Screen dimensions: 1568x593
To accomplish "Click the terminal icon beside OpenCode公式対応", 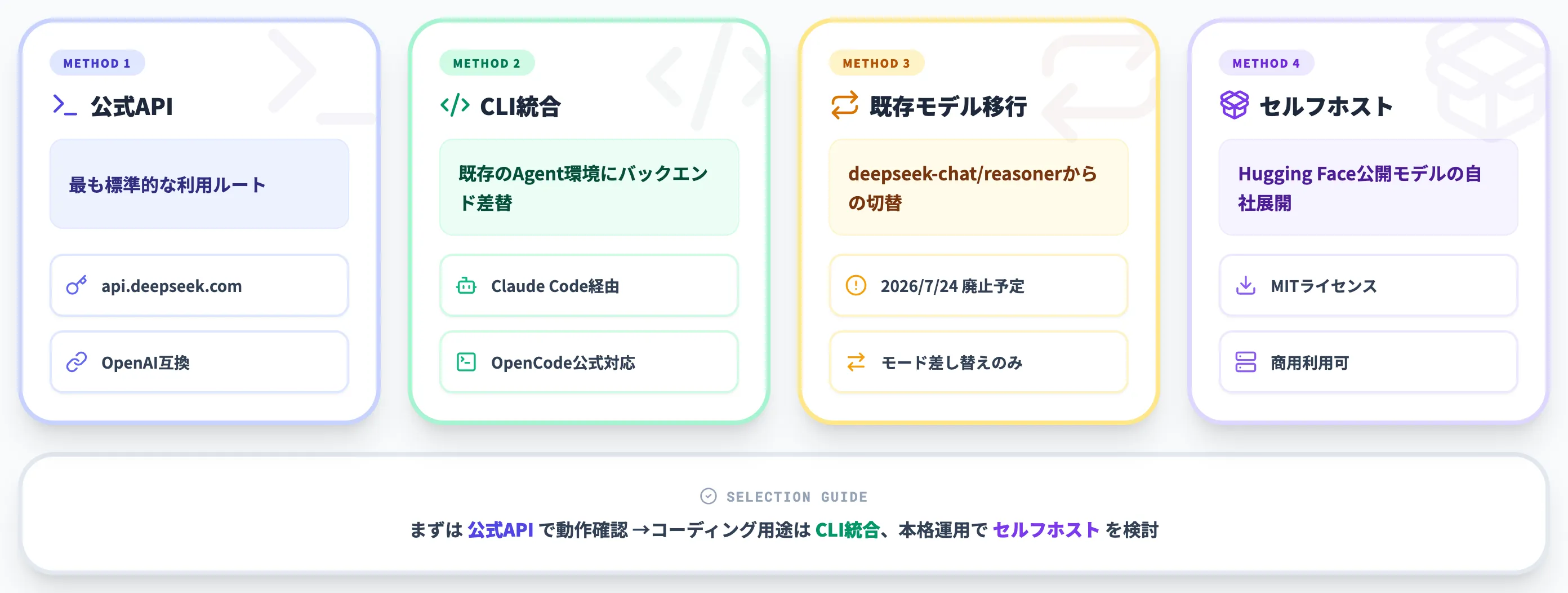I will (x=466, y=362).
